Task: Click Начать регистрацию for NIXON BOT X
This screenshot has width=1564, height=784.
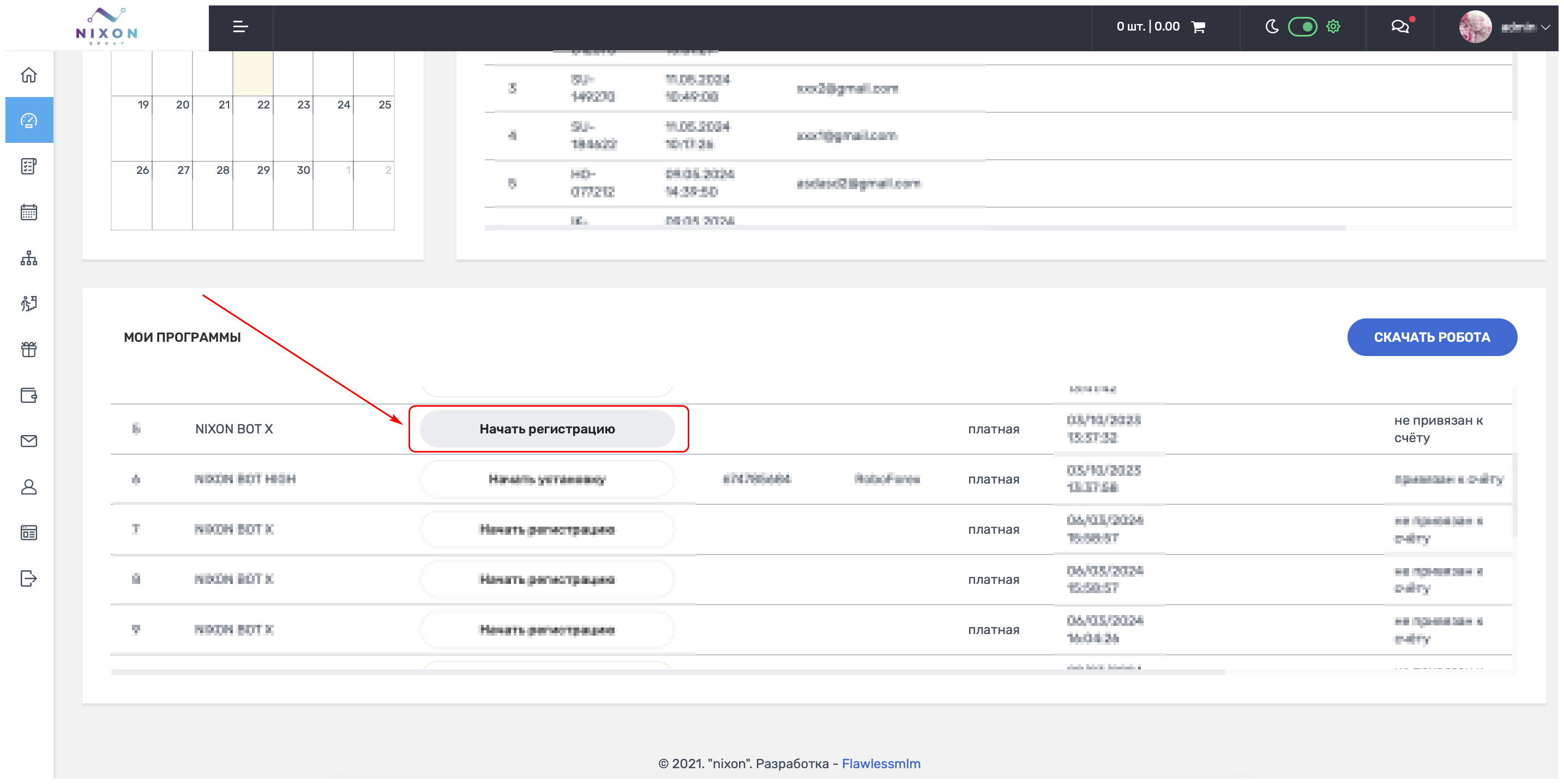Action: [x=547, y=429]
